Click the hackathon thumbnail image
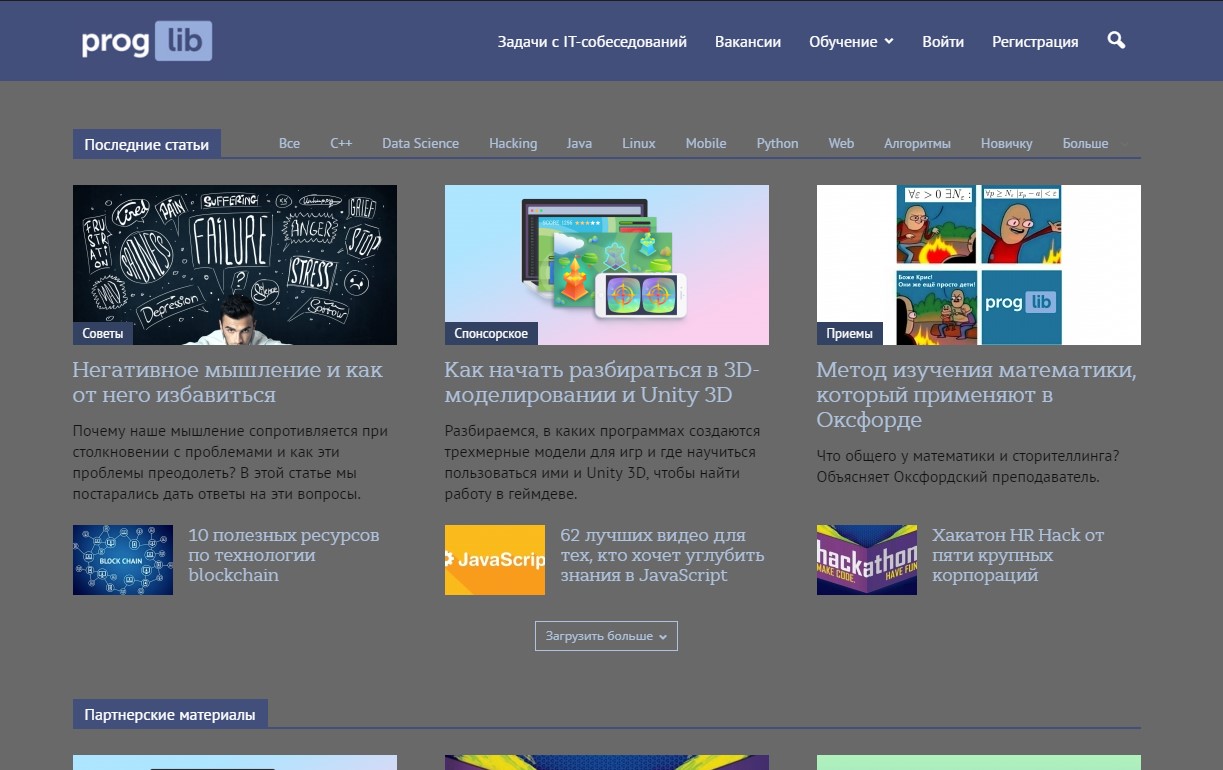1223x770 pixels. tap(867, 560)
